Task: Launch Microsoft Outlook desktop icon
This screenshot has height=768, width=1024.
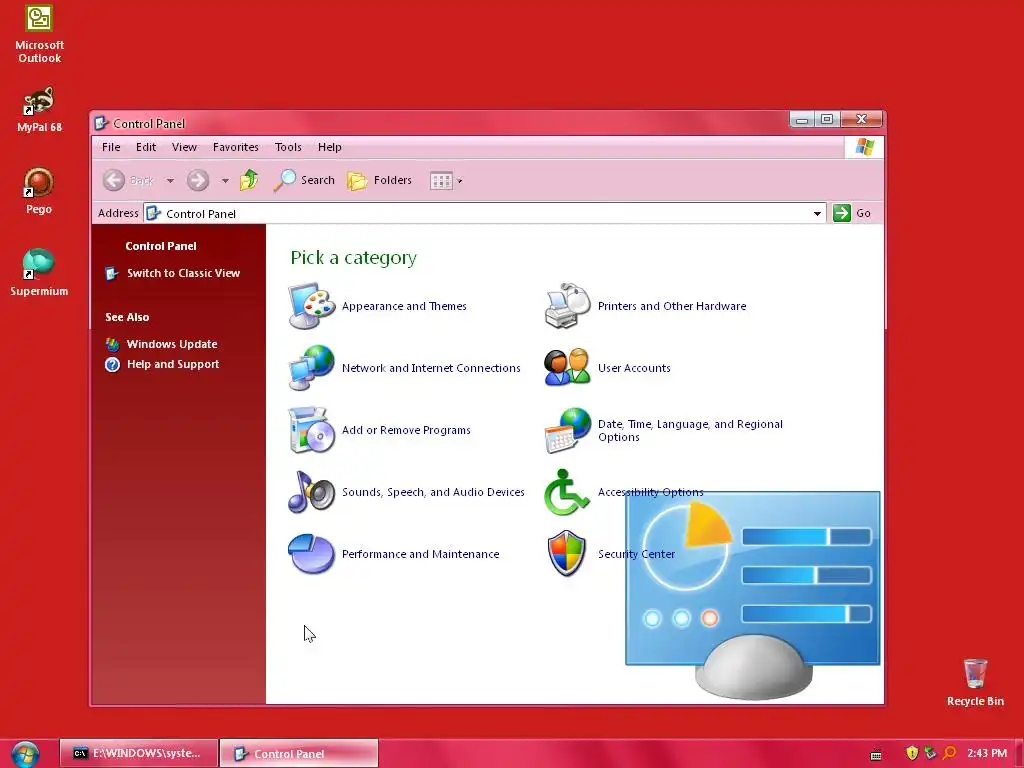Action: pyautogui.click(x=39, y=35)
